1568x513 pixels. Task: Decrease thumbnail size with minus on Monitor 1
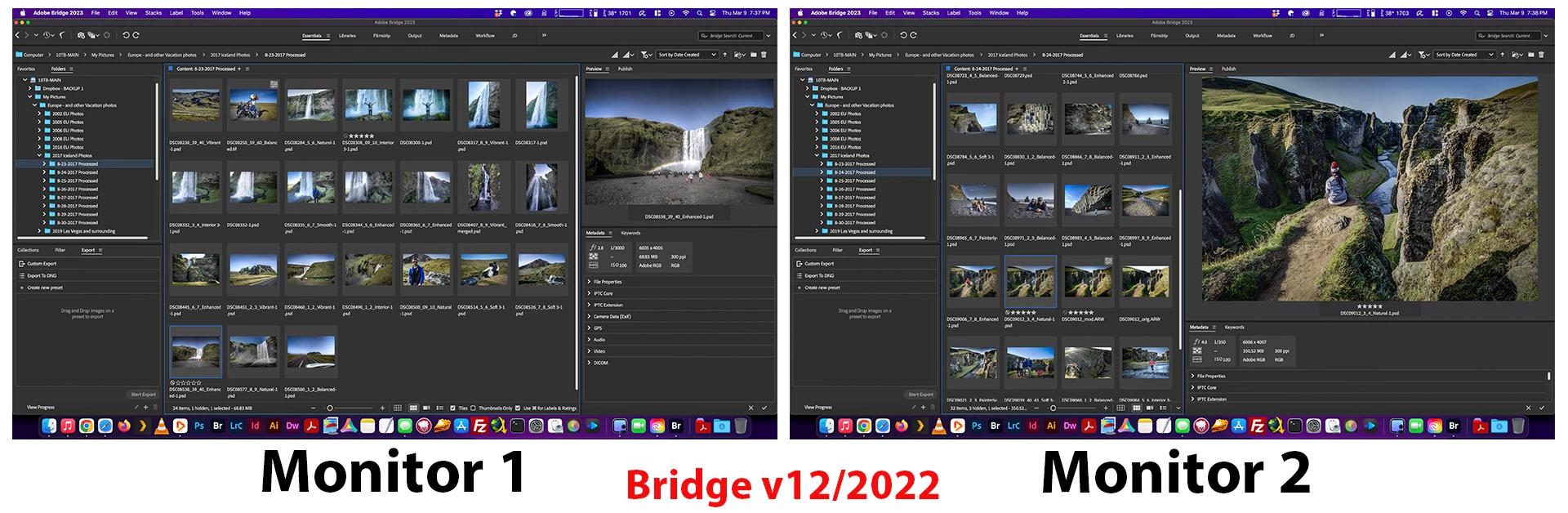[314, 408]
